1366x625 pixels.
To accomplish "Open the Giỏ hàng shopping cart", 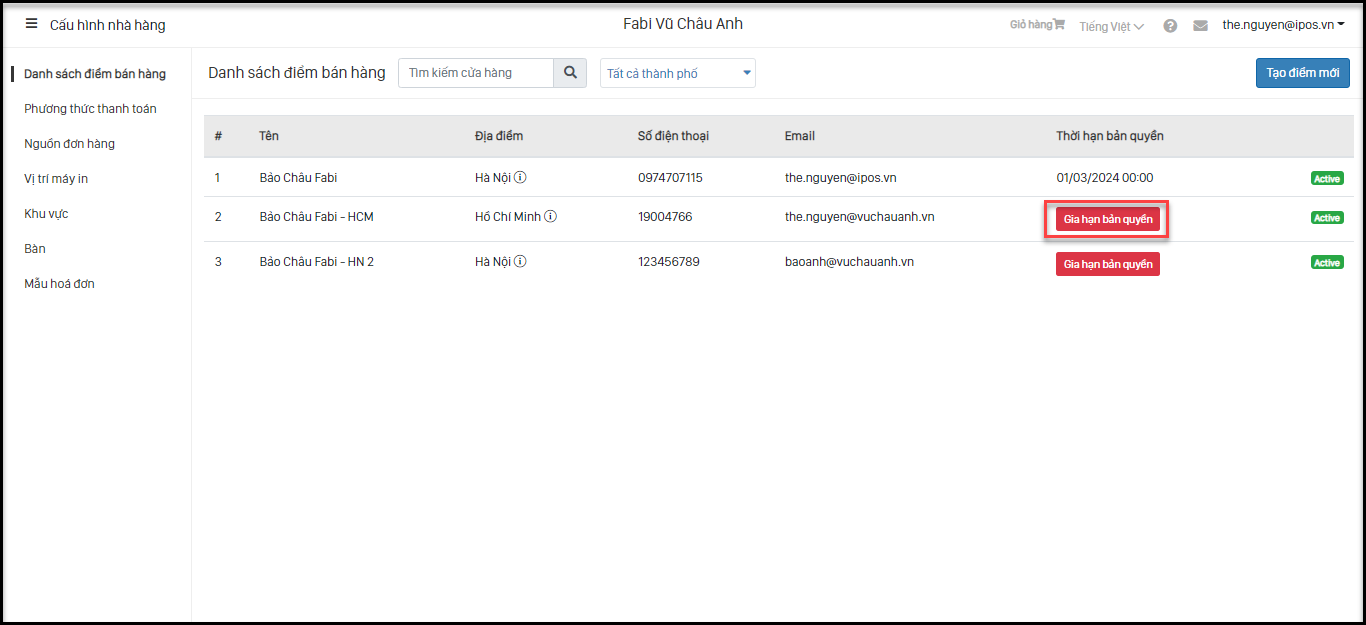I will tap(1037, 25).
